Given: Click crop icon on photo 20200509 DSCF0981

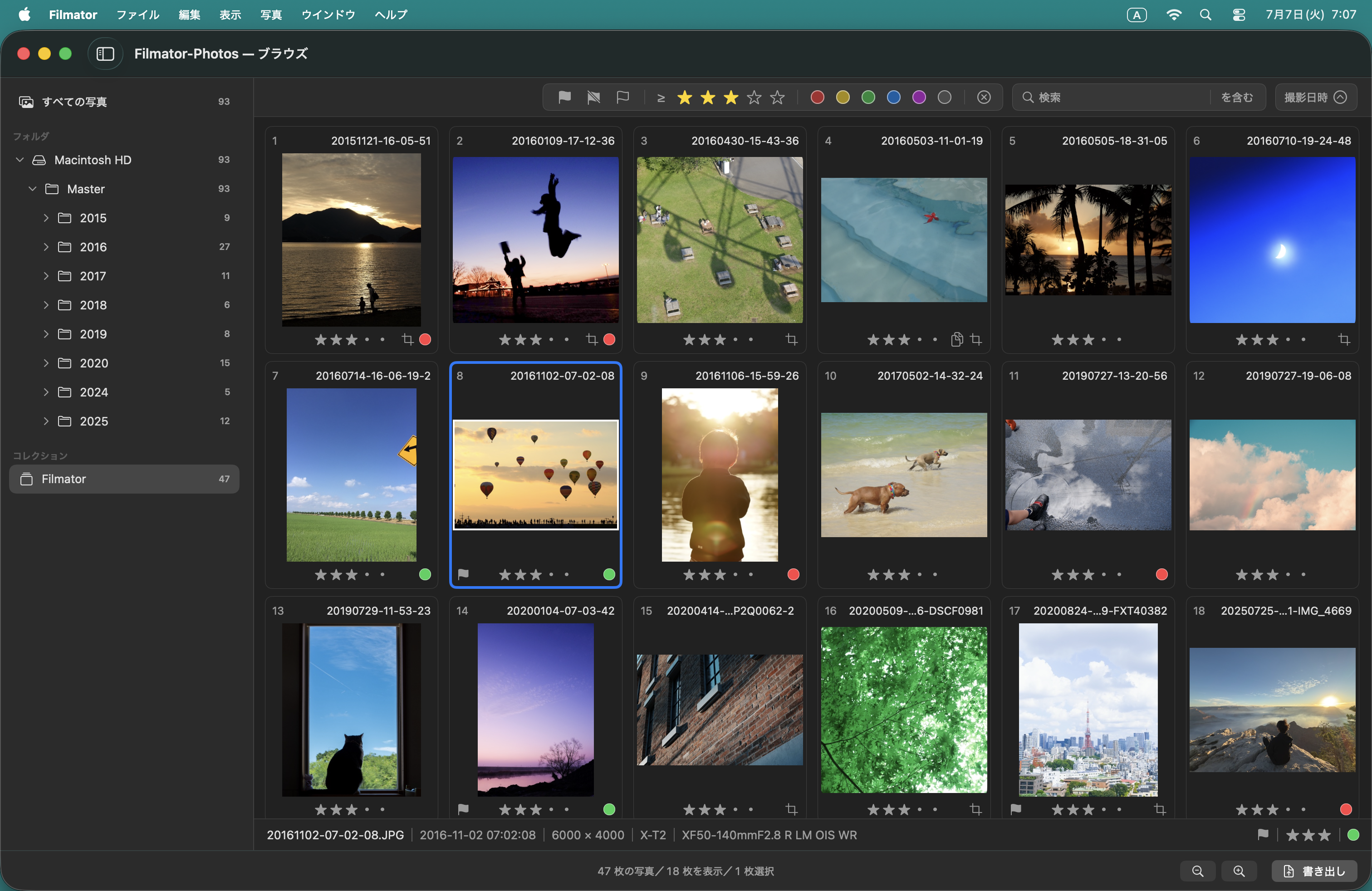Looking at the screenshot, I should pyautogui.click(x=975, y=809).
